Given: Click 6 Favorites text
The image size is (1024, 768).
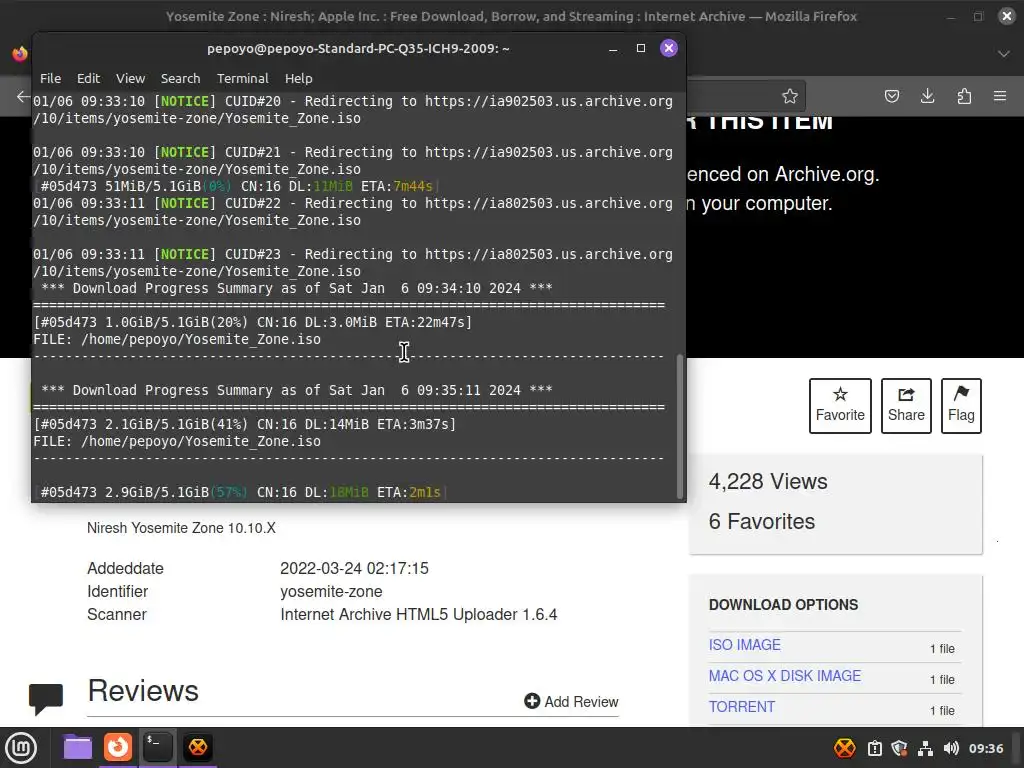Looking at the screenshot, I should coord(761,521).
